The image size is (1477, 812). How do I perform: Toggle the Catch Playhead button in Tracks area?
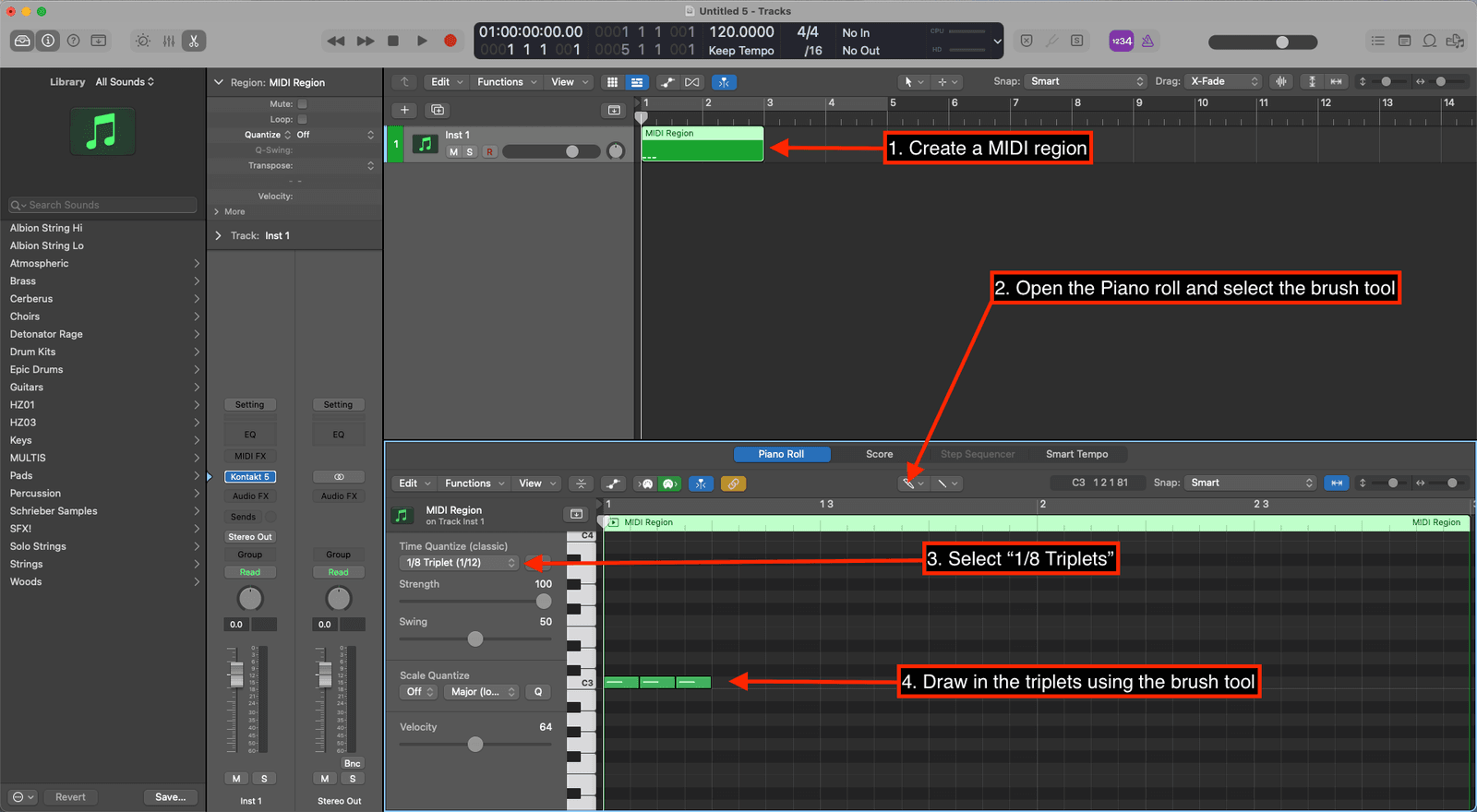point(724,82)
